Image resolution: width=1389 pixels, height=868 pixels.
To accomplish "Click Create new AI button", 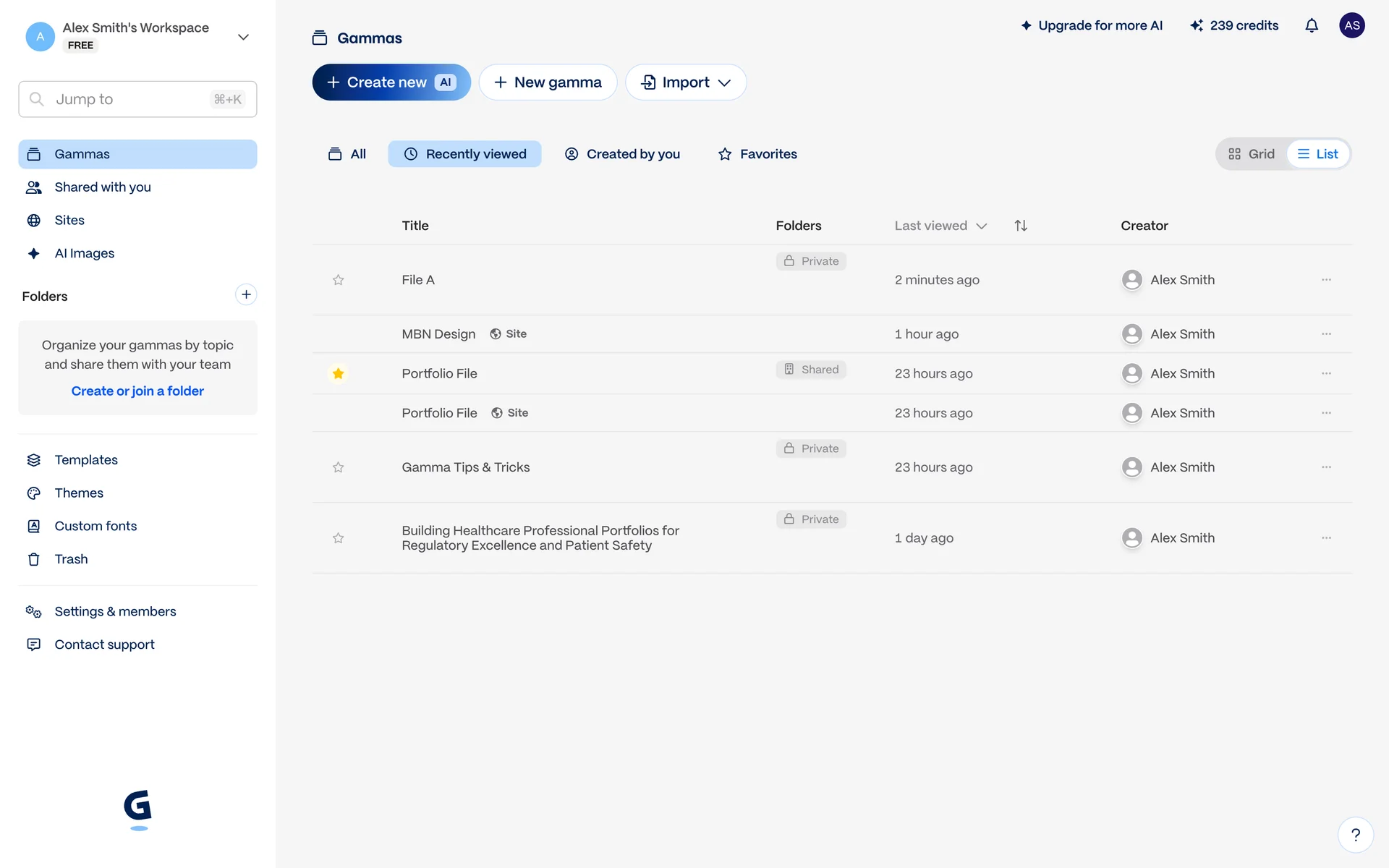I will point(391,82).
